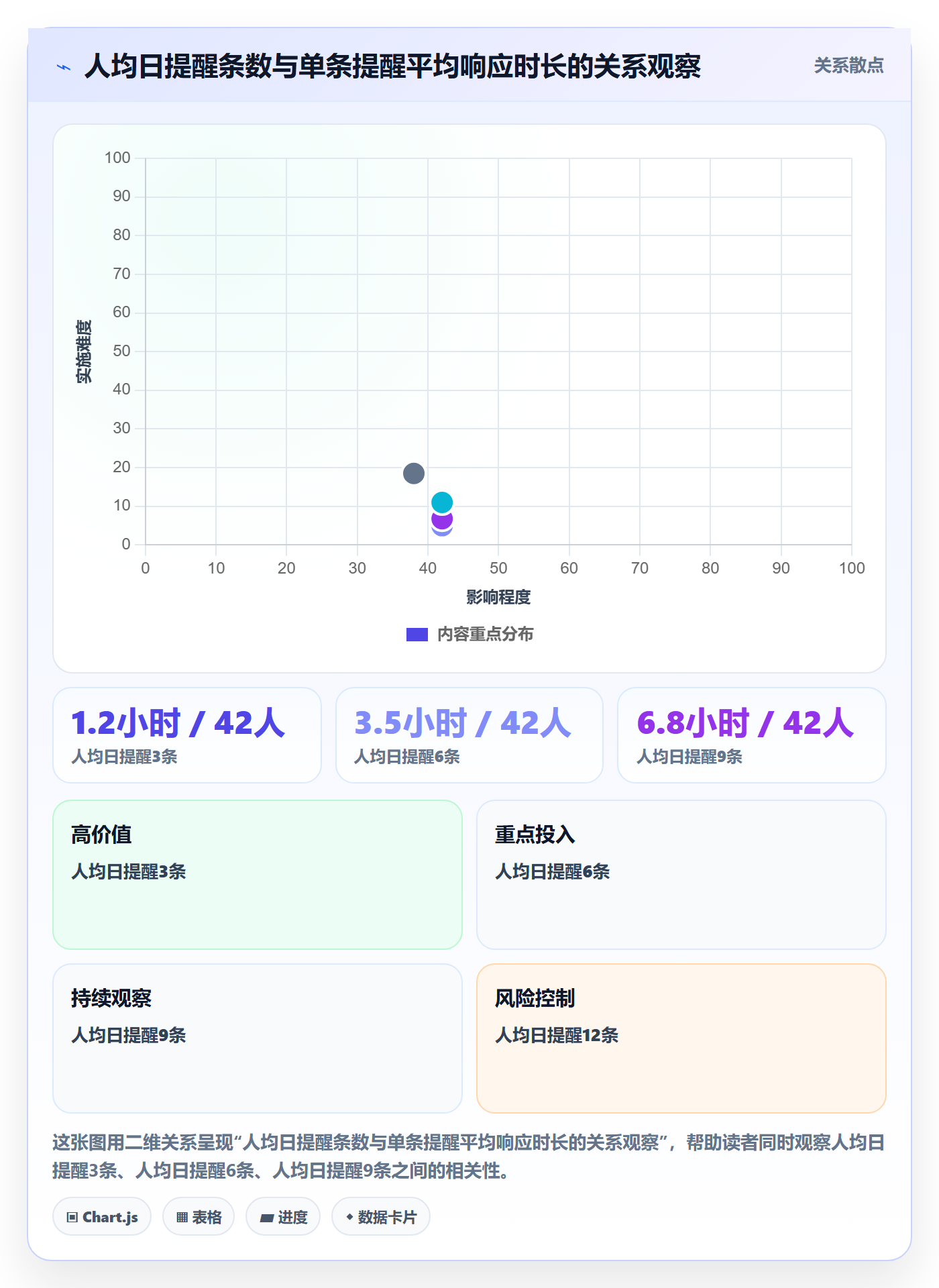This screenshot has height=1288, width=939.
Task: Click the 表格 tag chip
Action: [x=199, y=1217]
